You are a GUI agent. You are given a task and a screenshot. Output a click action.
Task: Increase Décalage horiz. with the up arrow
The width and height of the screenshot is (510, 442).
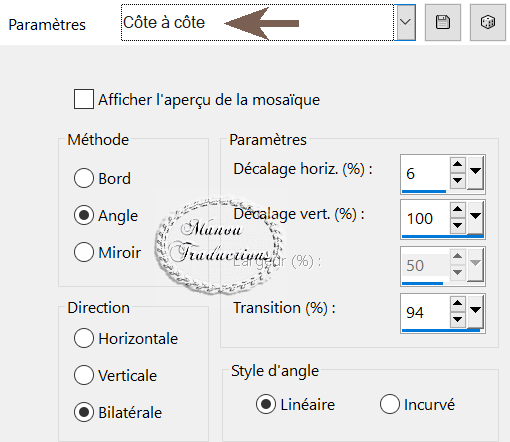[x=458, y=164]
